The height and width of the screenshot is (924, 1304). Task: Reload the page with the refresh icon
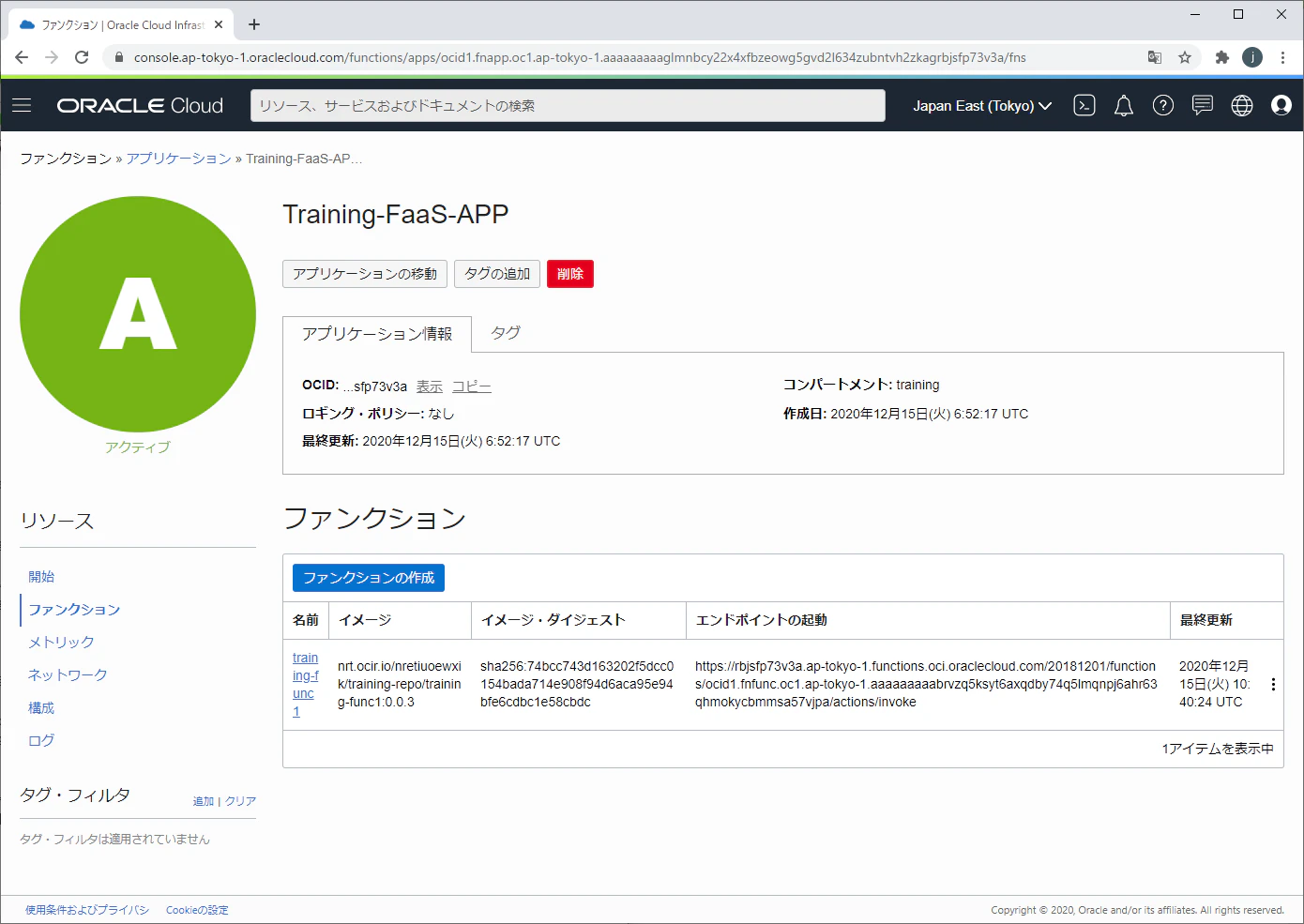click(x=82, y=57)
